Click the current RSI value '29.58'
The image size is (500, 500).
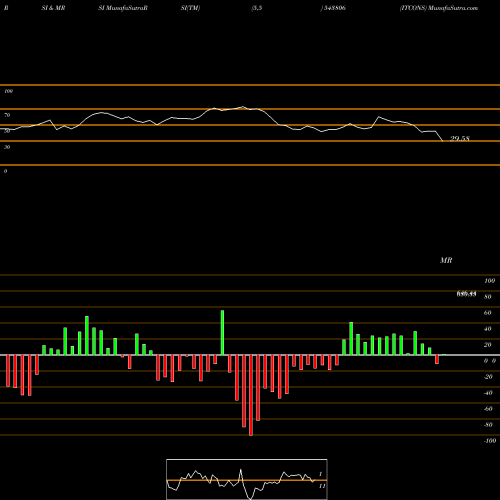(460, 139)
